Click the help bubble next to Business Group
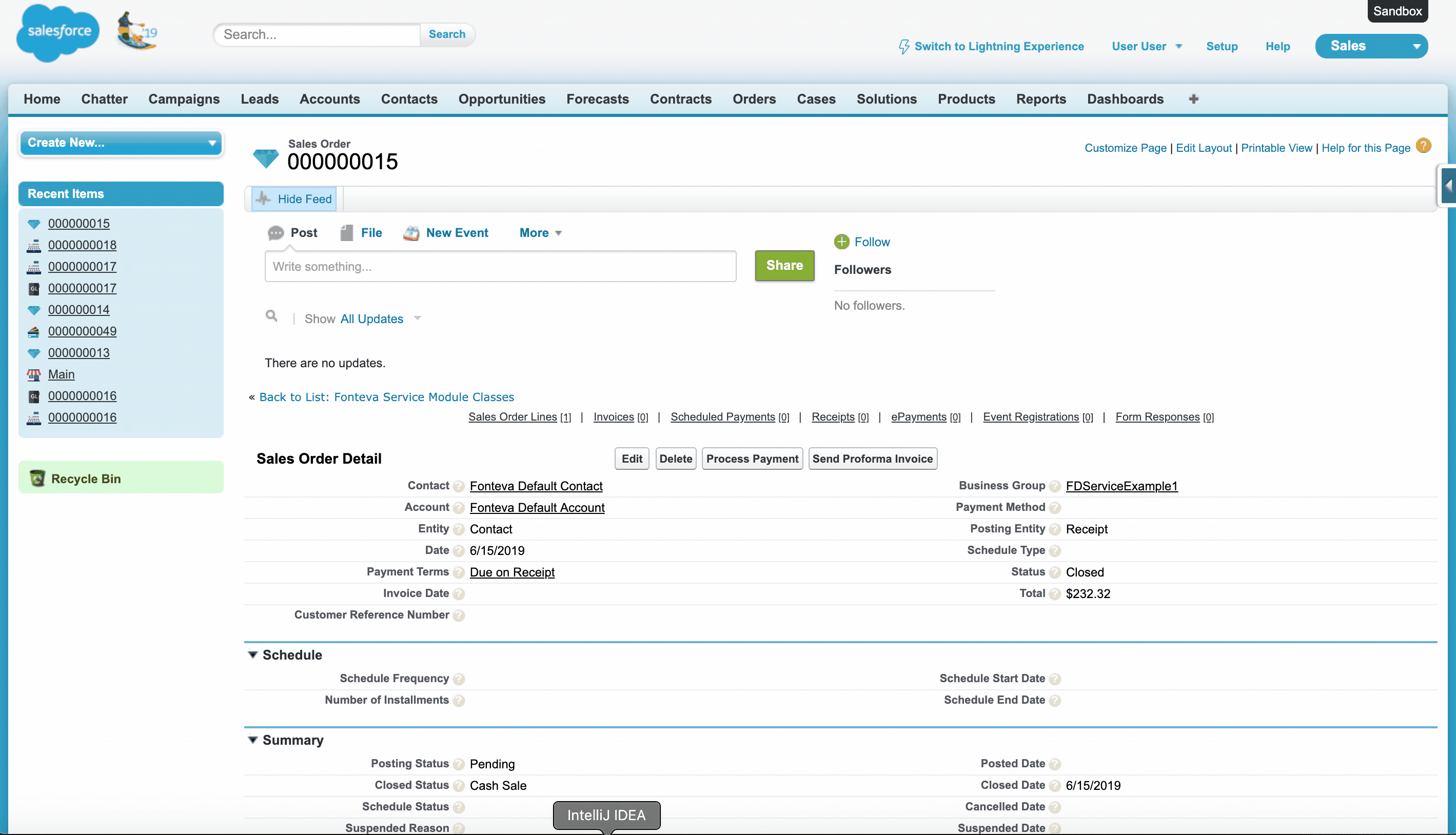1456x835 pixels. click(1055, 486)
